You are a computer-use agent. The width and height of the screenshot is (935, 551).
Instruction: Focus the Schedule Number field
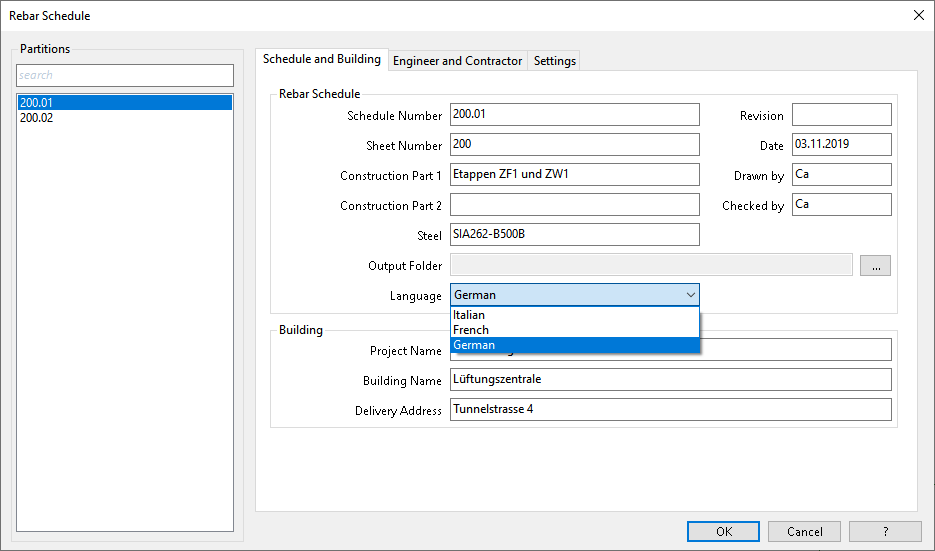575,114
